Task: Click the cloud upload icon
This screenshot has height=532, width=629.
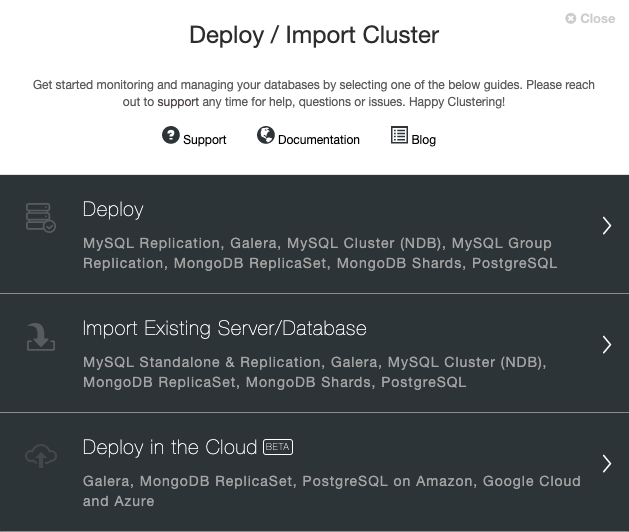Action: [x=41, y=456]
